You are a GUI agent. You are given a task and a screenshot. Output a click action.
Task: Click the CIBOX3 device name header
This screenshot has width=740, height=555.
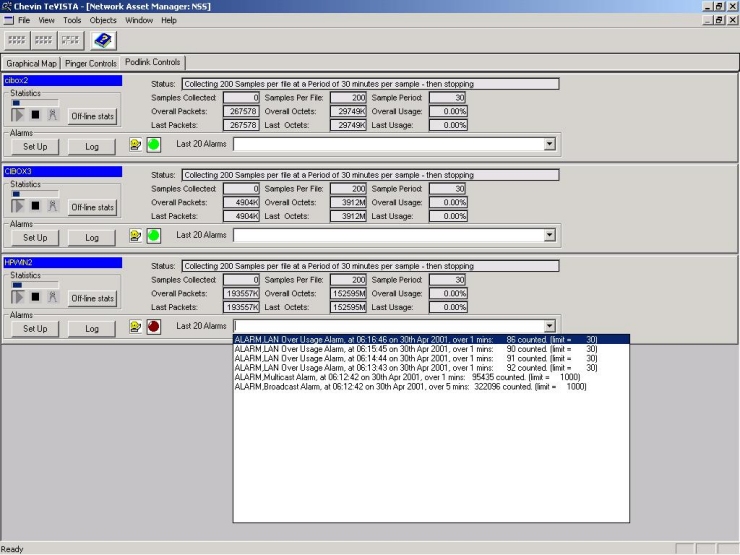63,171
